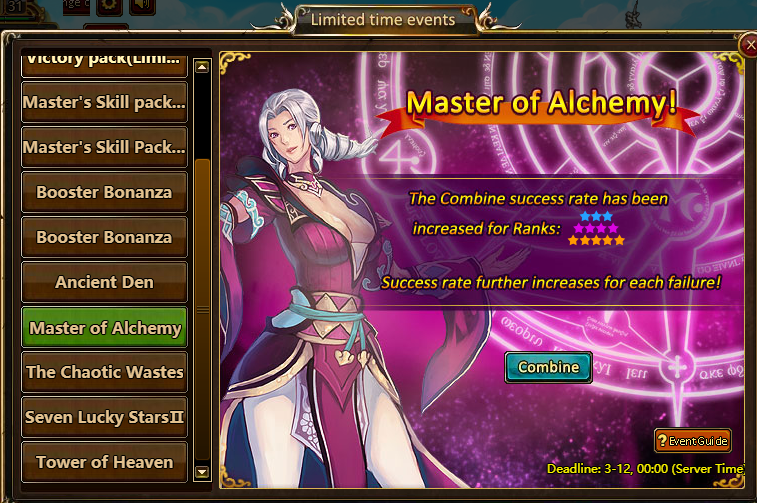Open the Event Guide help

693,441
